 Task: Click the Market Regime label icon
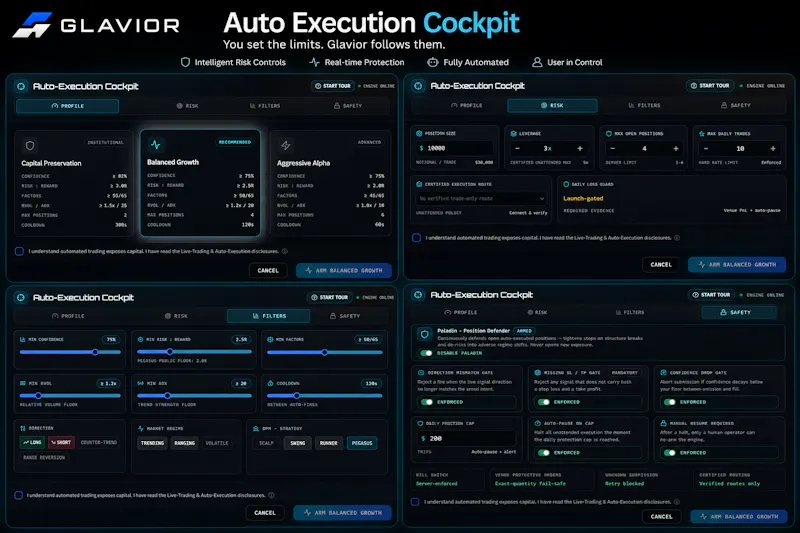140,428
